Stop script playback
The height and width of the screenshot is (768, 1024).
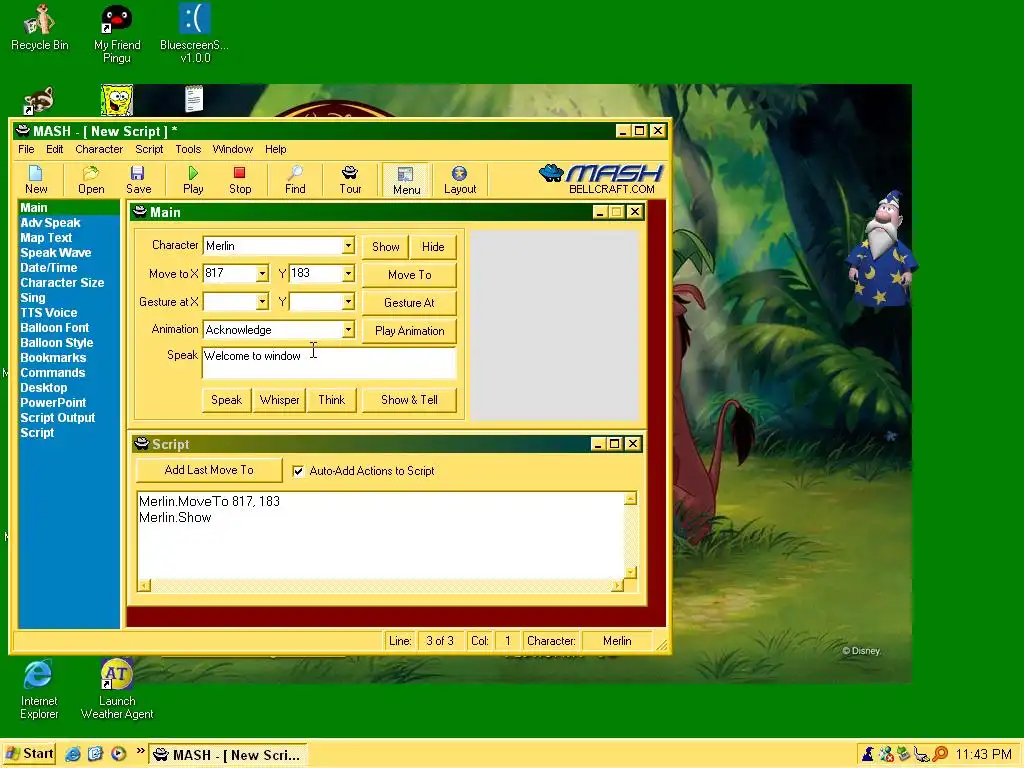(240, 180)
